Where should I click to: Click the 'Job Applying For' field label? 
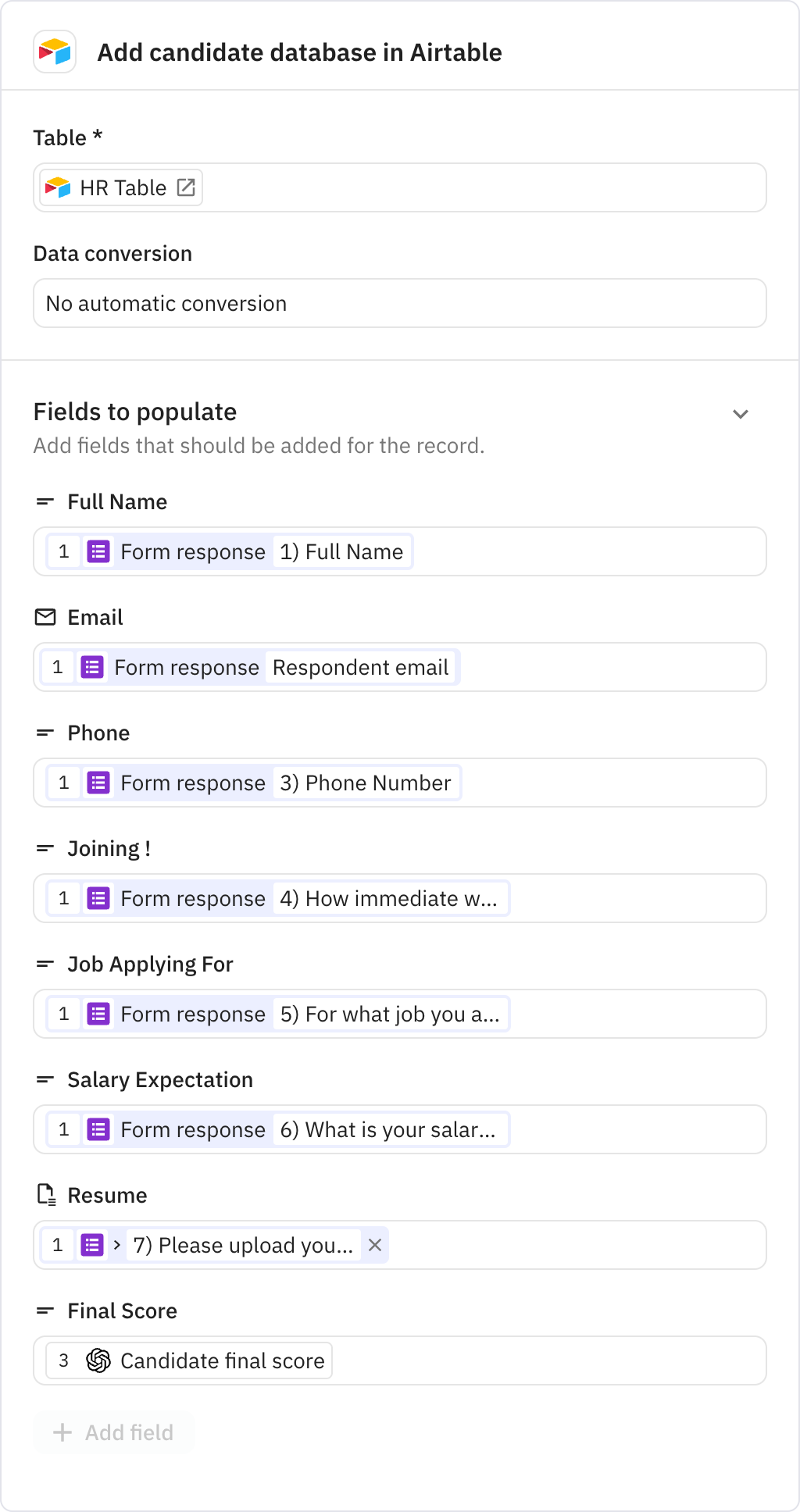pos(150,964)
